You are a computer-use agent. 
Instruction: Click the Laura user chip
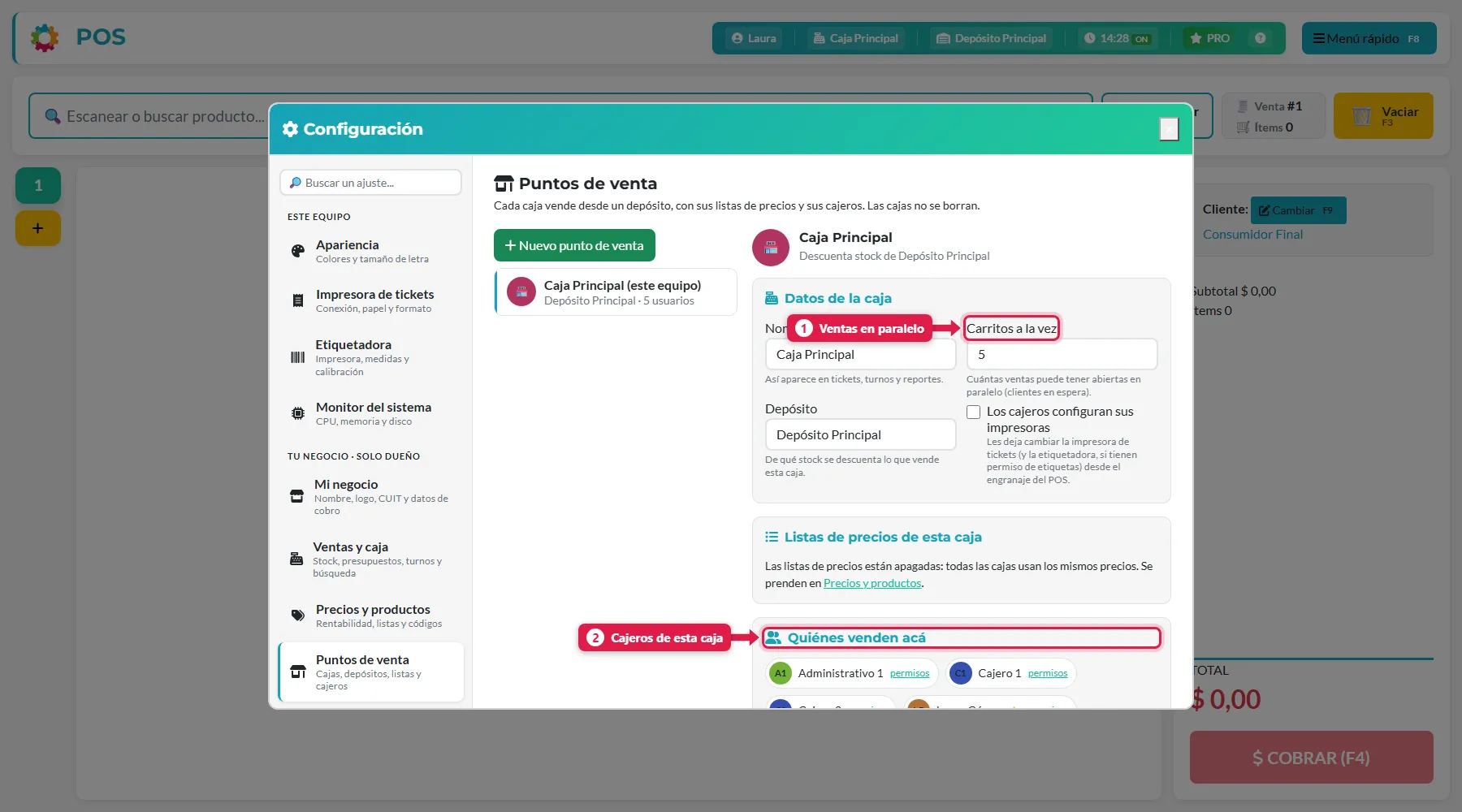[x=754, y=38]
